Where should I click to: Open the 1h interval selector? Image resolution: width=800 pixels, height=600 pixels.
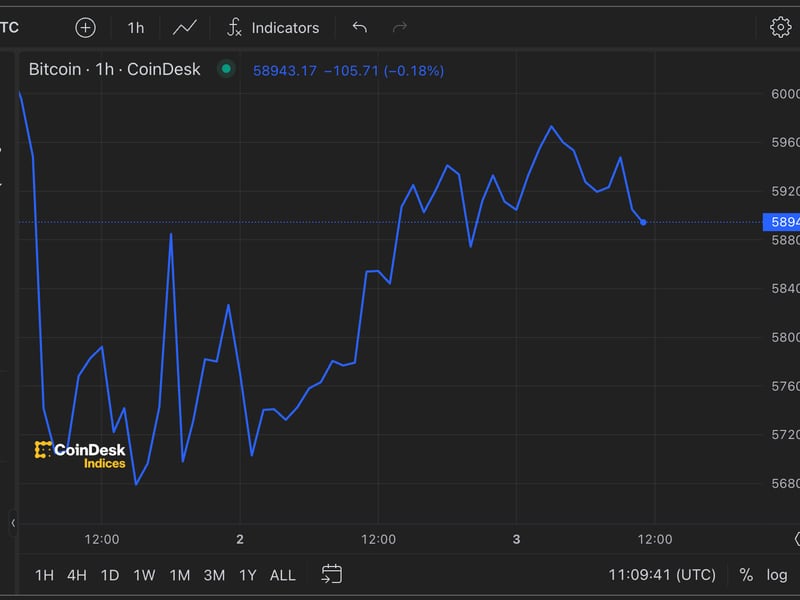pos(136,27)
